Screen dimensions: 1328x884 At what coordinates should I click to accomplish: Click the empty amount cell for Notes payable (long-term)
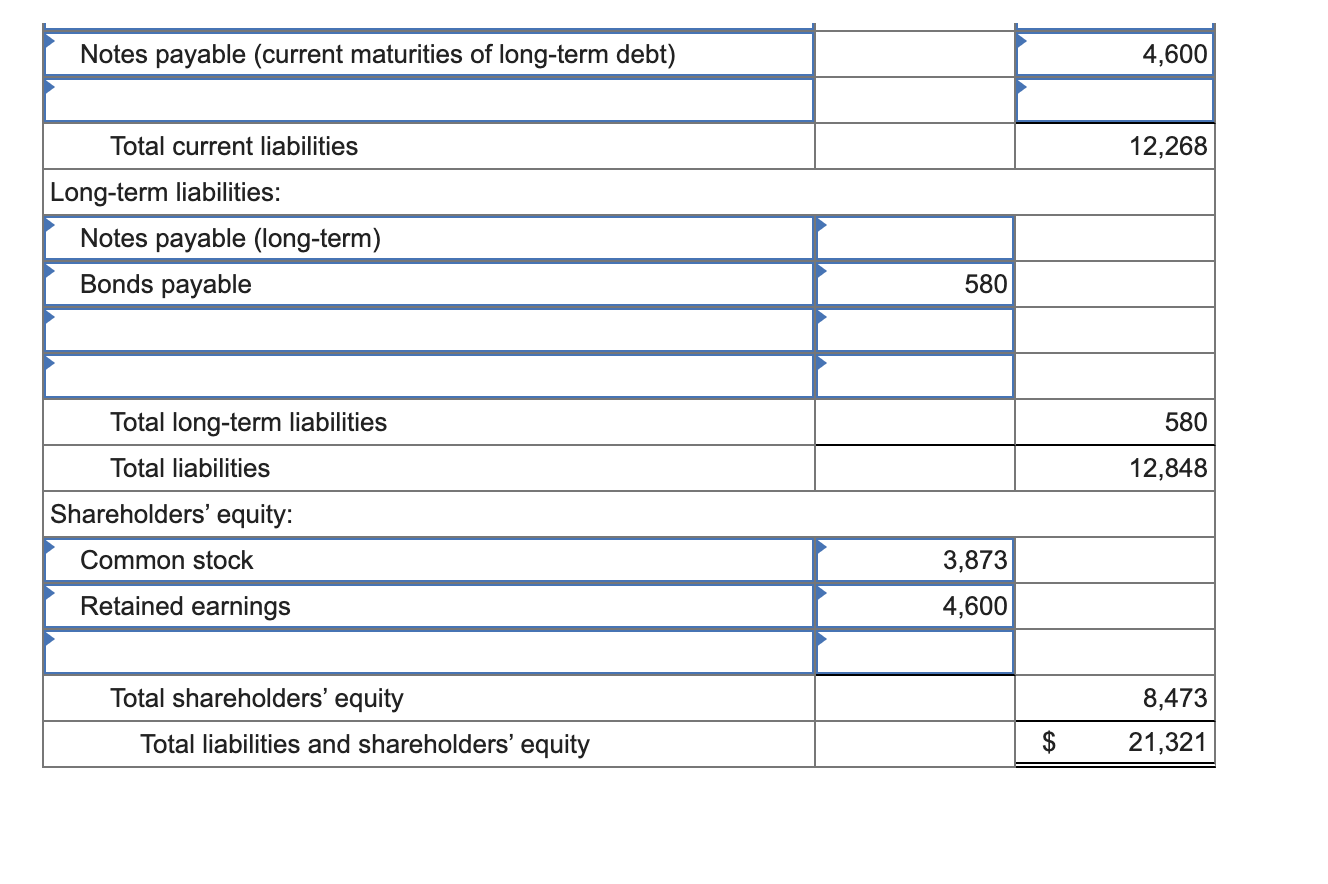(915, 238)
